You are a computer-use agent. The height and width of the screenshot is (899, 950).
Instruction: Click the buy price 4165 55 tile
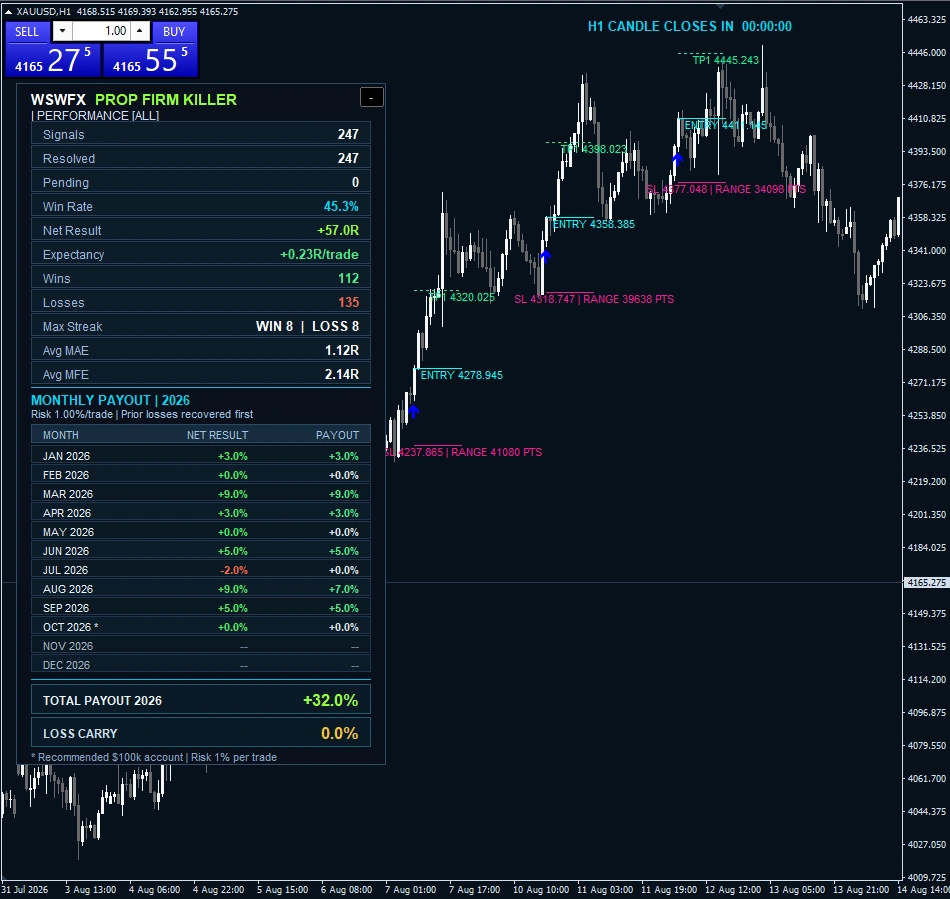(x=150, y=60)
